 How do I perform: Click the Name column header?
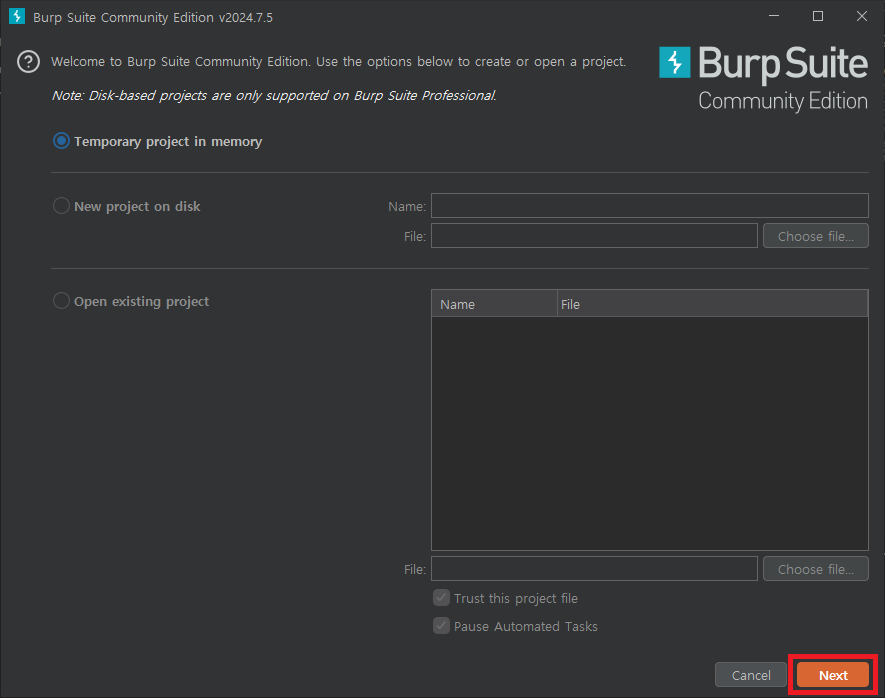pyautogui.click(x=494, y=304)
